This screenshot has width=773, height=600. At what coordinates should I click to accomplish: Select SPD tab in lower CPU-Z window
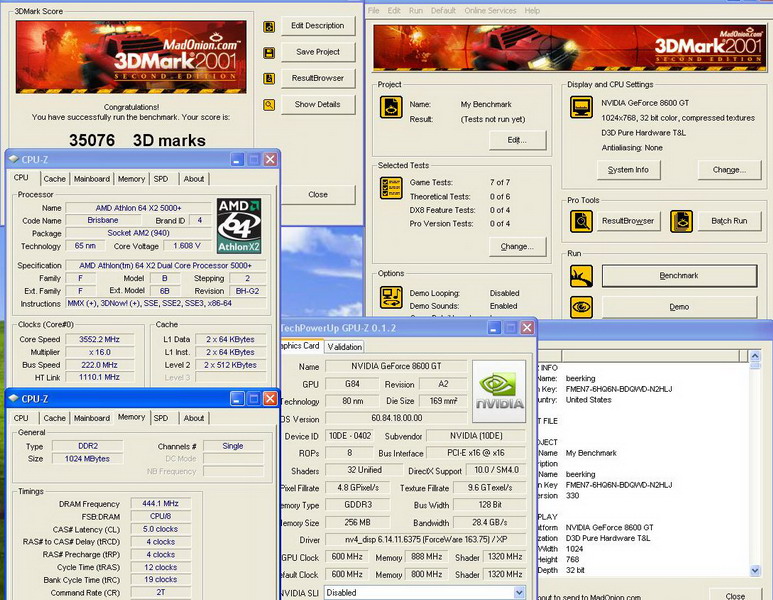[161, 418]
